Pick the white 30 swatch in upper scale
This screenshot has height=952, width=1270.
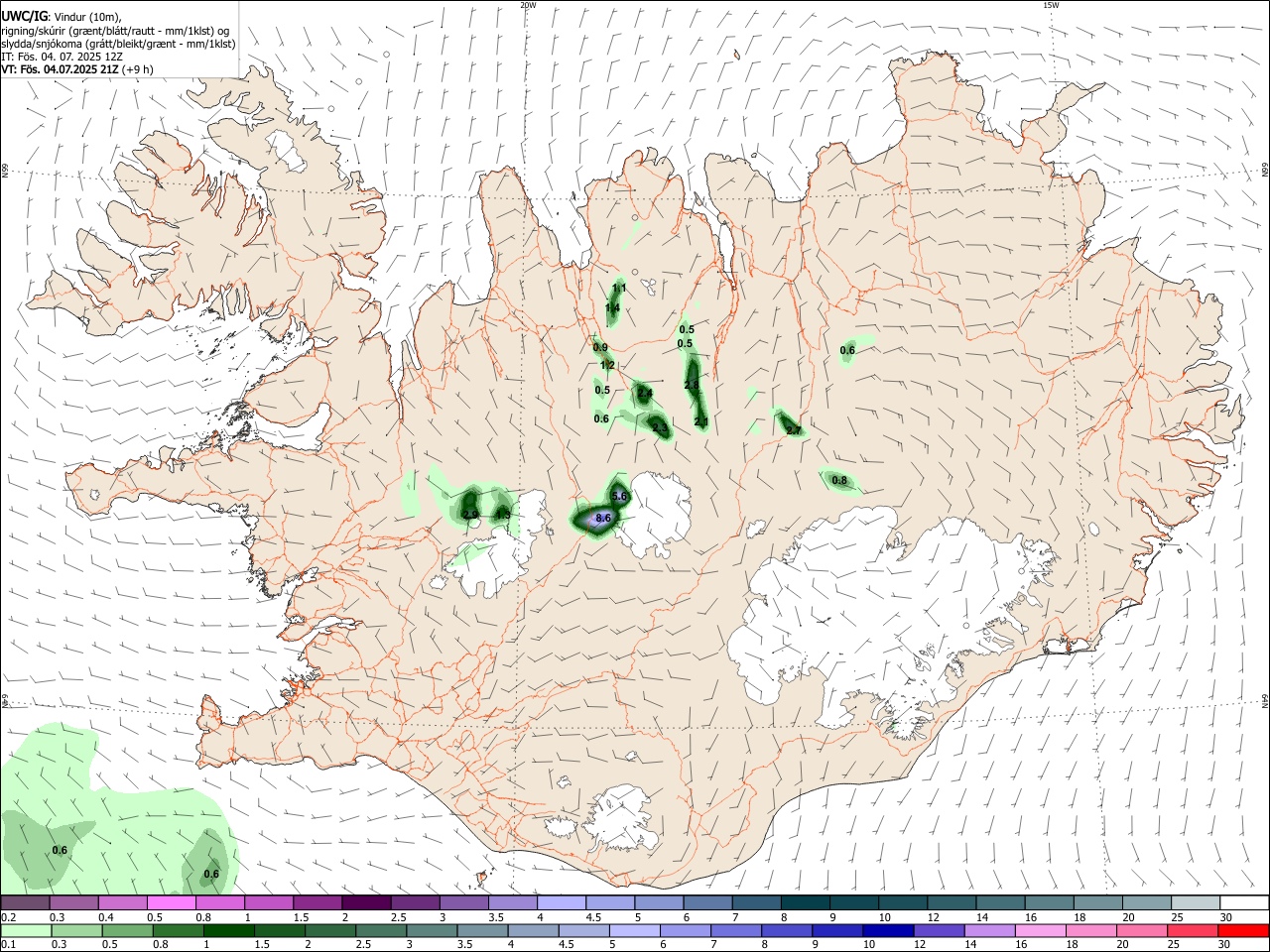click(1244, 902)
